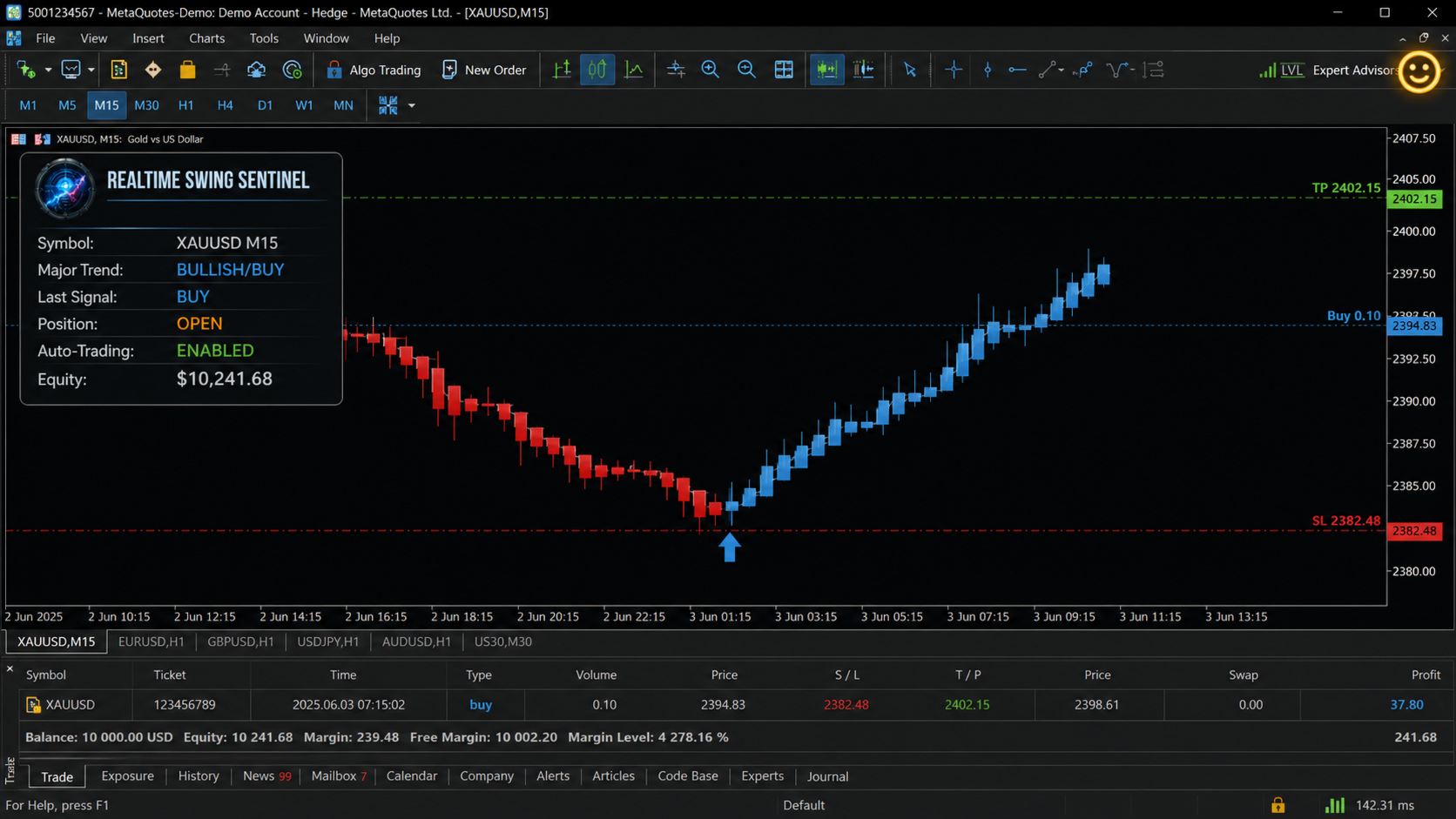1456x819 pixels.
Task: Select the horizontal line drawing tool
Action: click(1017, 70)
